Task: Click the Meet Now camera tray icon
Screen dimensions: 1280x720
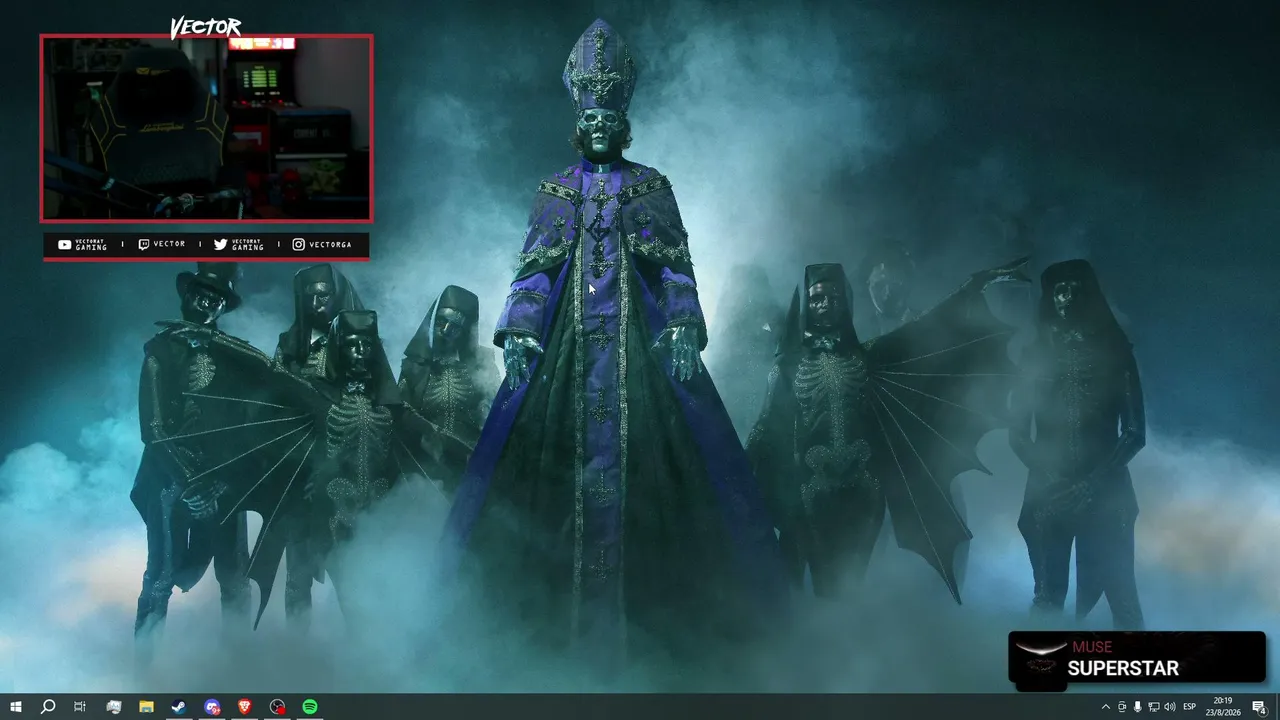Action: (1122, 707)
